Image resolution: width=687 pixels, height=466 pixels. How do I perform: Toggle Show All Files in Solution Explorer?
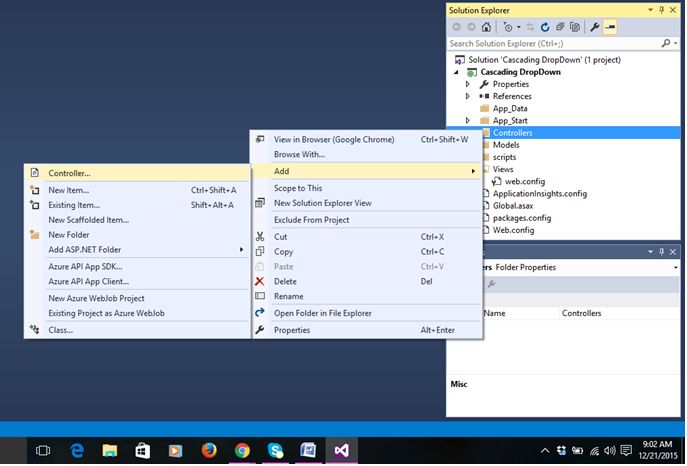coord(575,27)
